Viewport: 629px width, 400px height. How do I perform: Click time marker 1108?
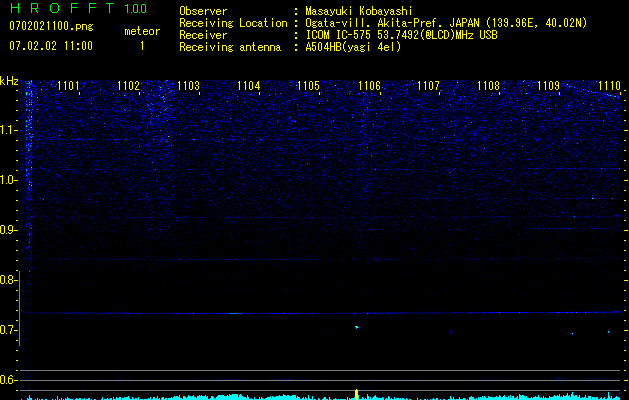(489, 86)
